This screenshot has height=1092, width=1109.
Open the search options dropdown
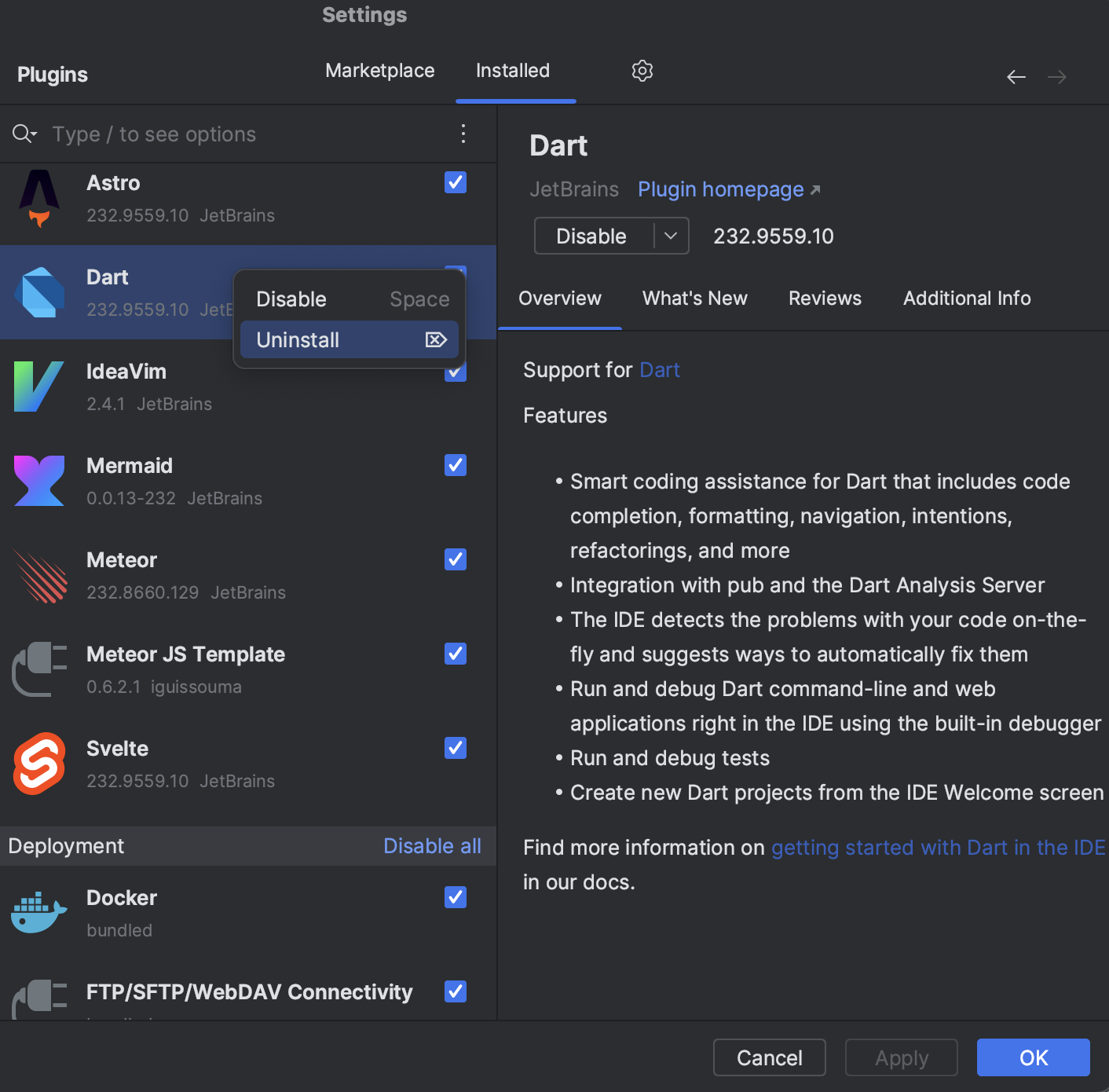point(24,134)
